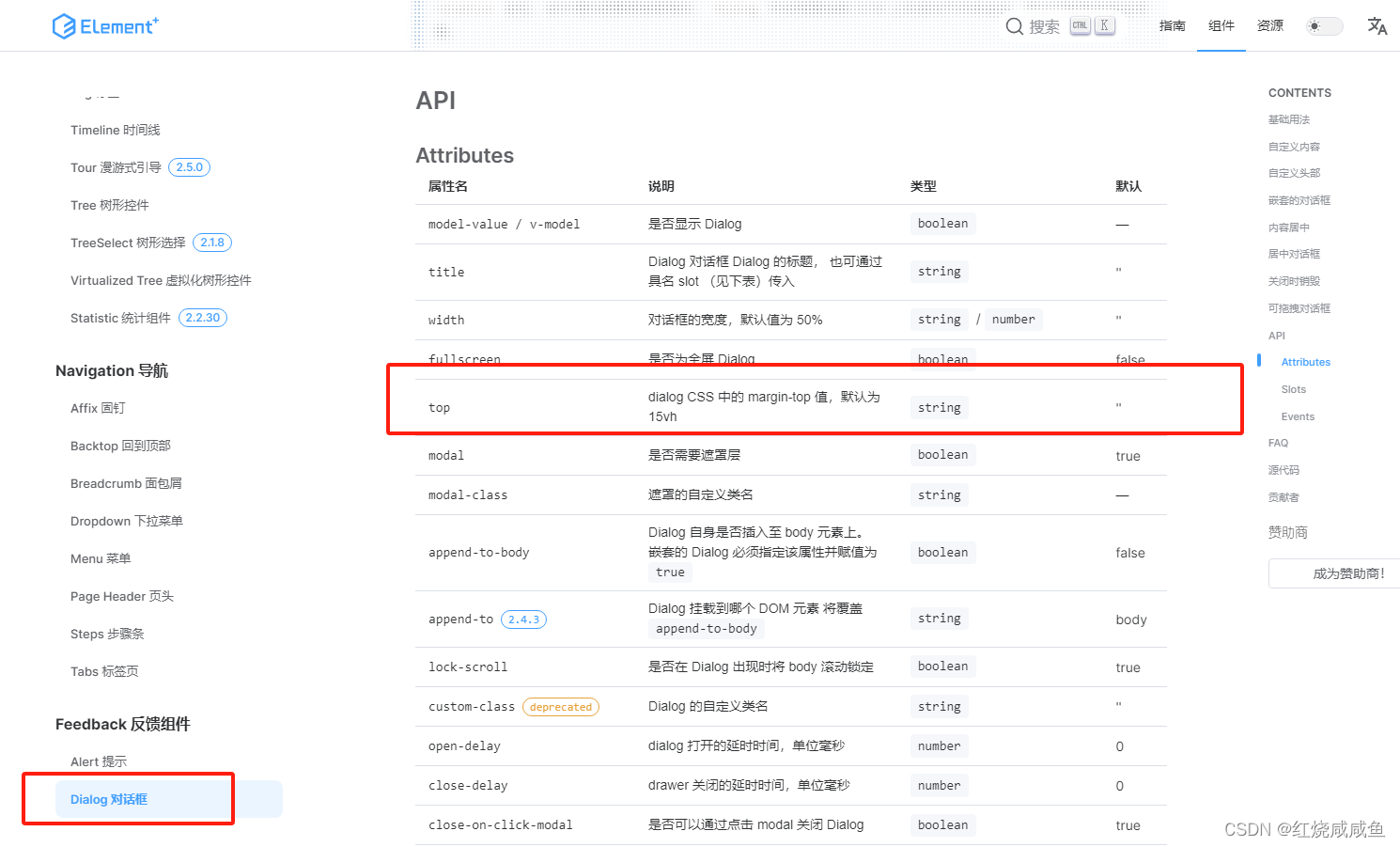1400x847 pixels.
Task: Click the top attribute name cell
Action: 439,407
